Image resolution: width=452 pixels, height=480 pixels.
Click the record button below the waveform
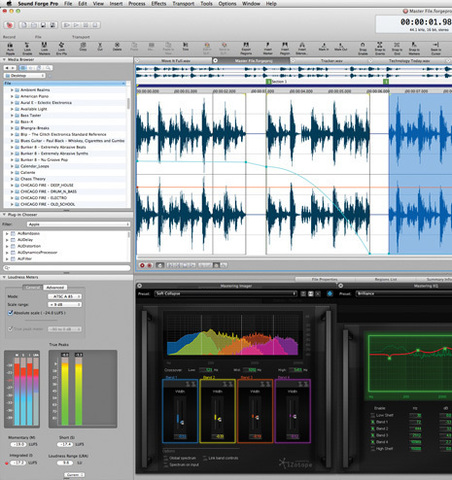tap(142, 265)
